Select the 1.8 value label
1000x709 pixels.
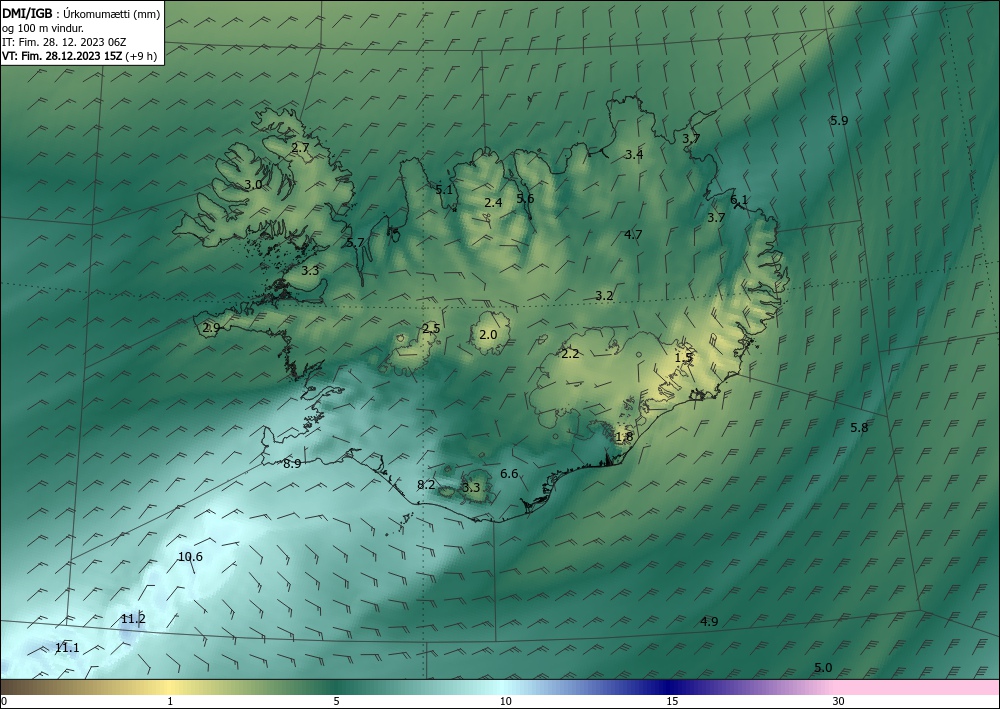pyautogui.click(x=624, y=437)
